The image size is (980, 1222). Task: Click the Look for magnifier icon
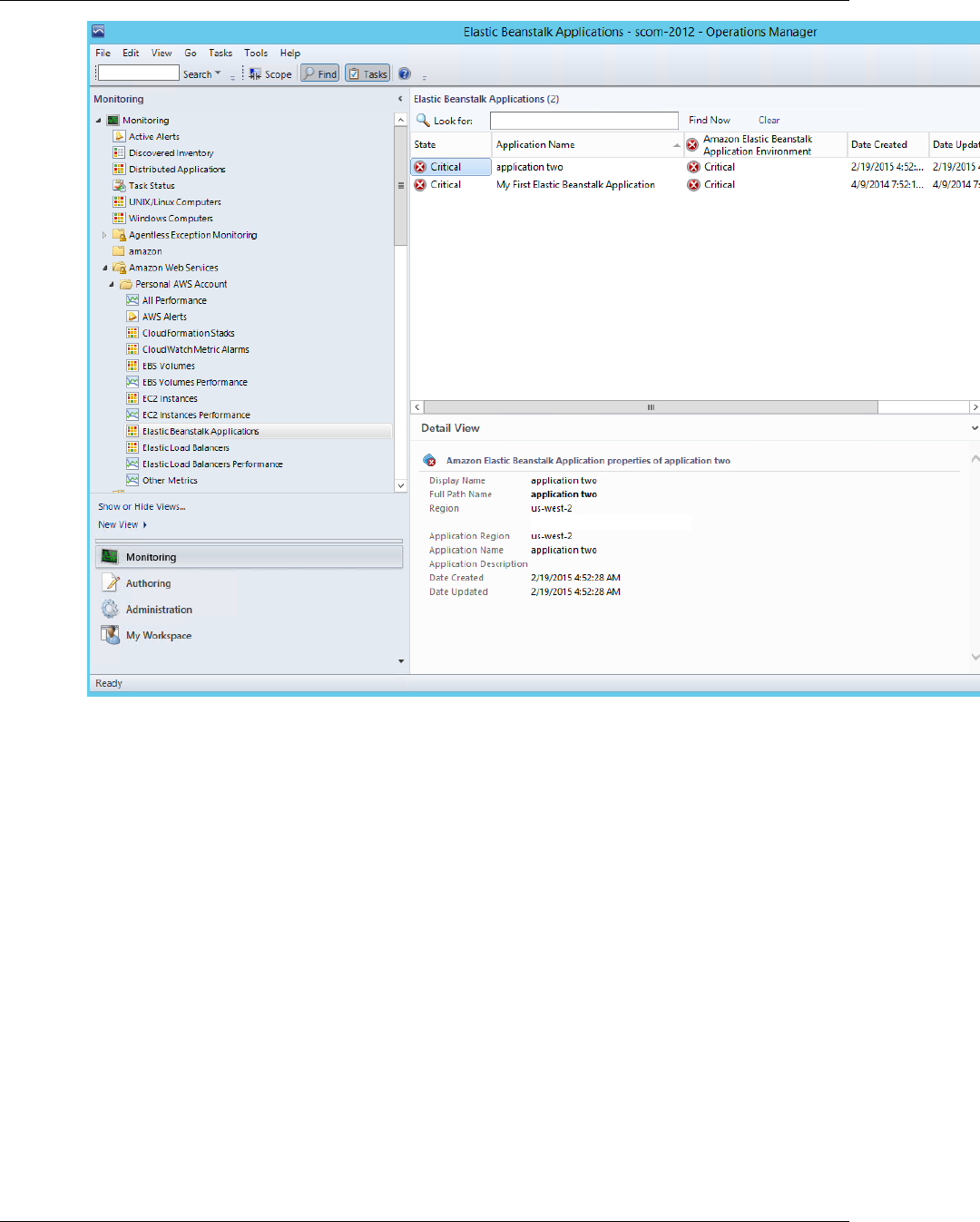pos(423,120)
